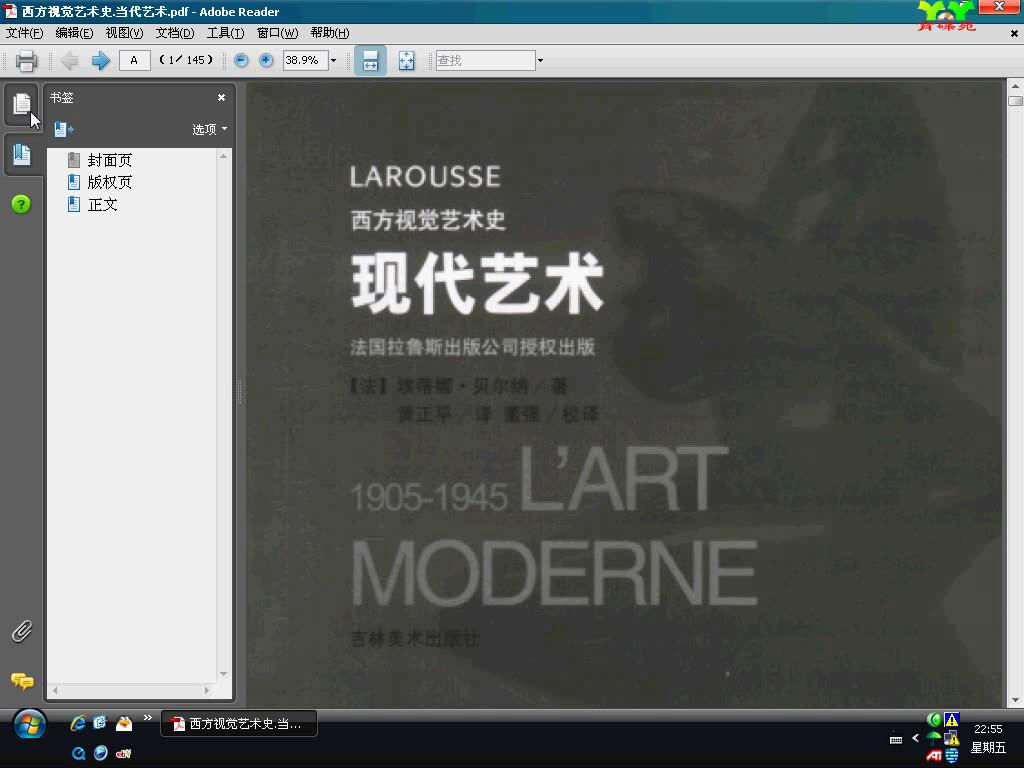1024x768 pixels.
Task: Open the 编辑(E) menu
Action: tap(74, 33)
